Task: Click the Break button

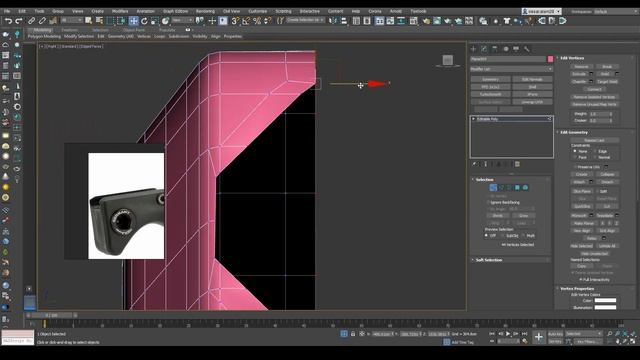Action: (607, 67)
